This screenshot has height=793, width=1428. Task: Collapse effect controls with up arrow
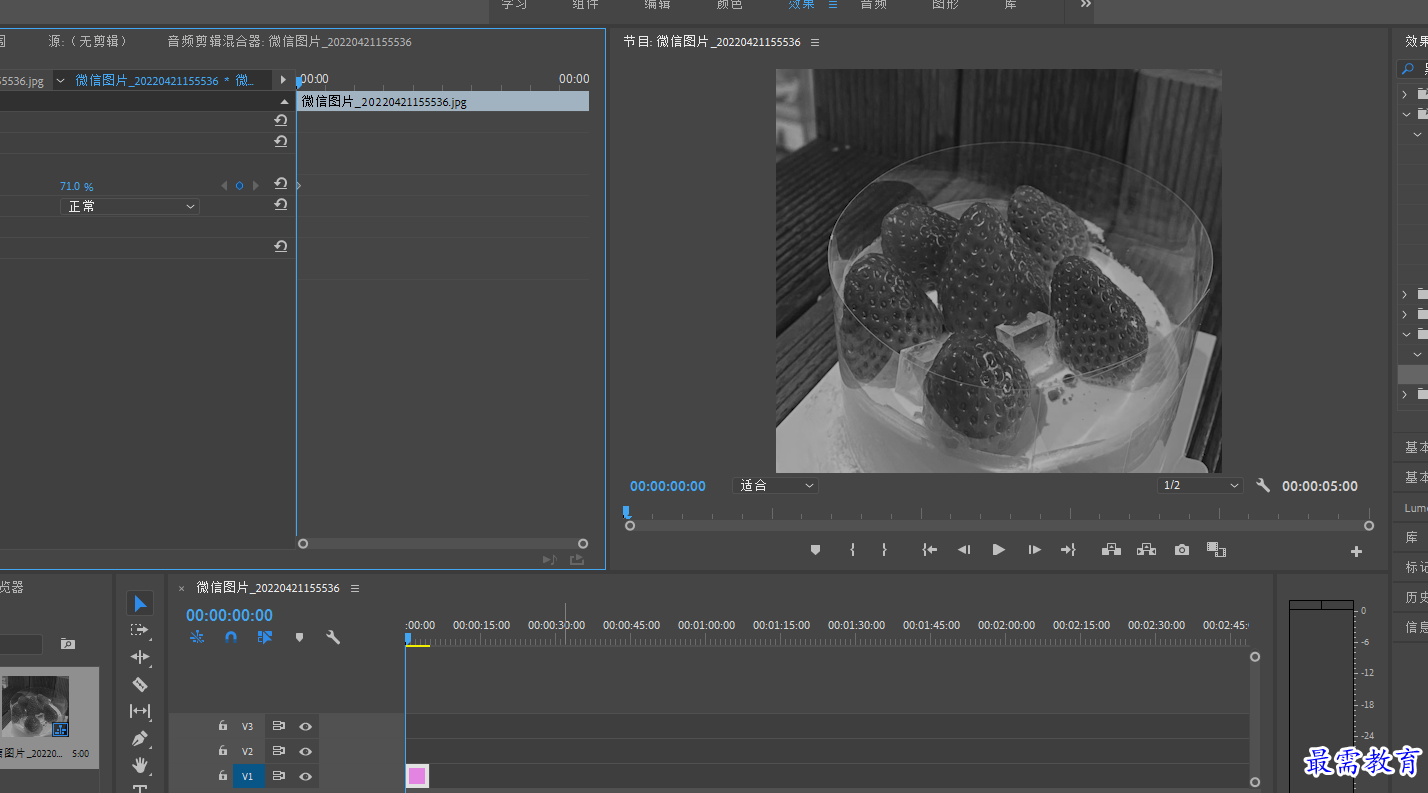point(283,101)
